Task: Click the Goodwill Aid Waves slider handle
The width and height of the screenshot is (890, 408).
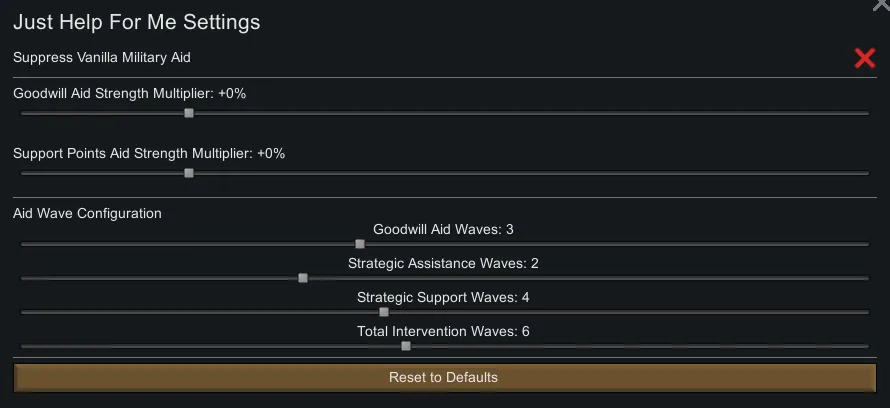Action: 360,244
